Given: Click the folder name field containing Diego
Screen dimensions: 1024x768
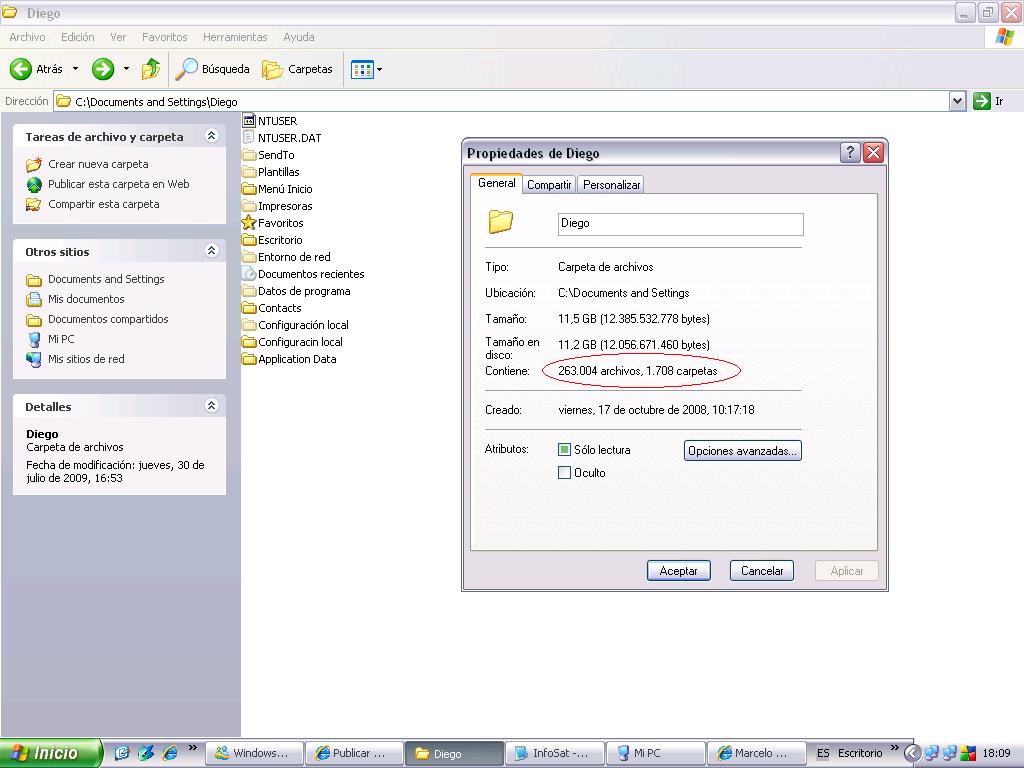Looking at the screenshot, I should coord(680,224).
